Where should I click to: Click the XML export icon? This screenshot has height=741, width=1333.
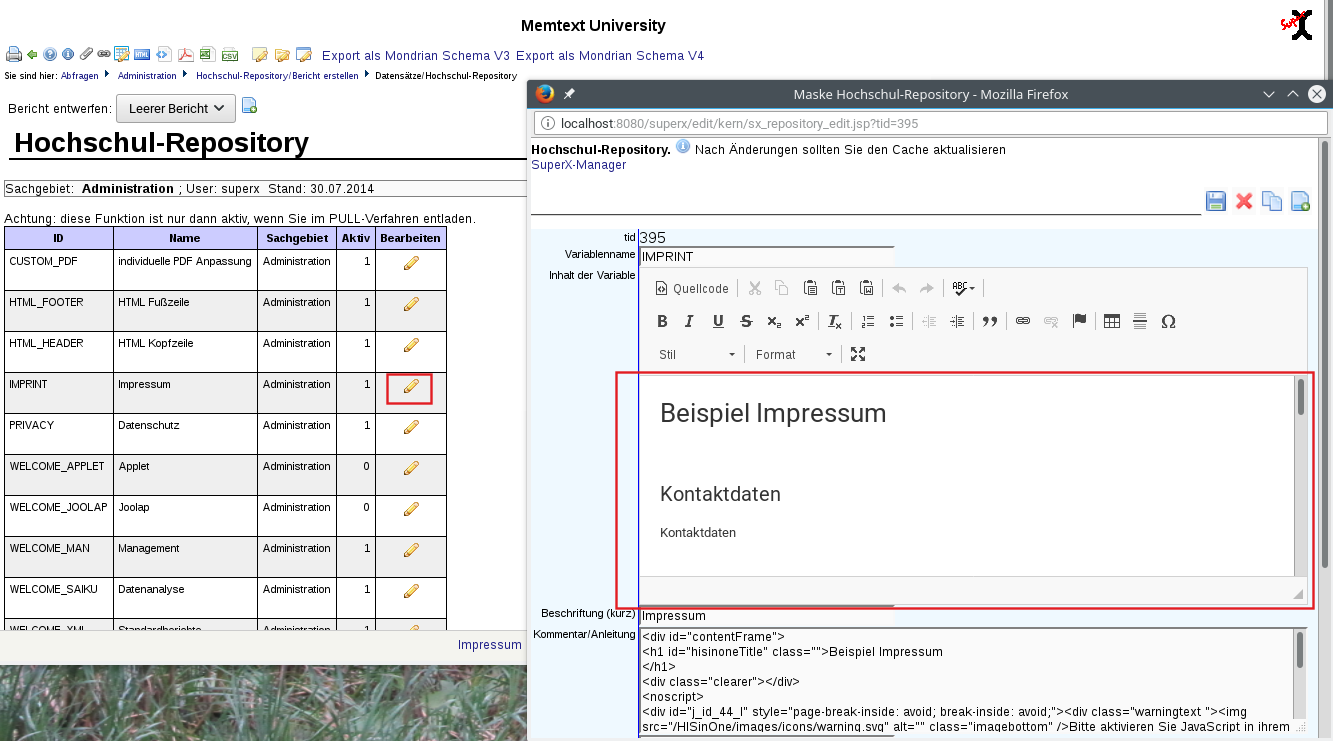(165, 54)
